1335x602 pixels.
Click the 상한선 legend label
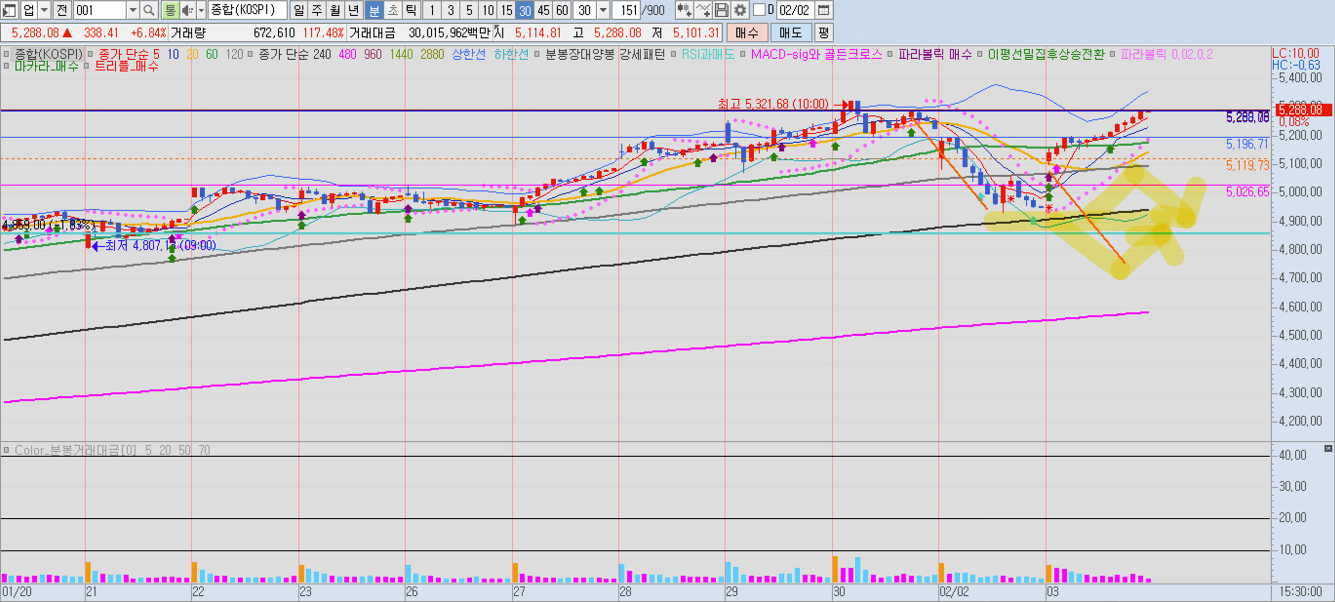tap(468, 54)
